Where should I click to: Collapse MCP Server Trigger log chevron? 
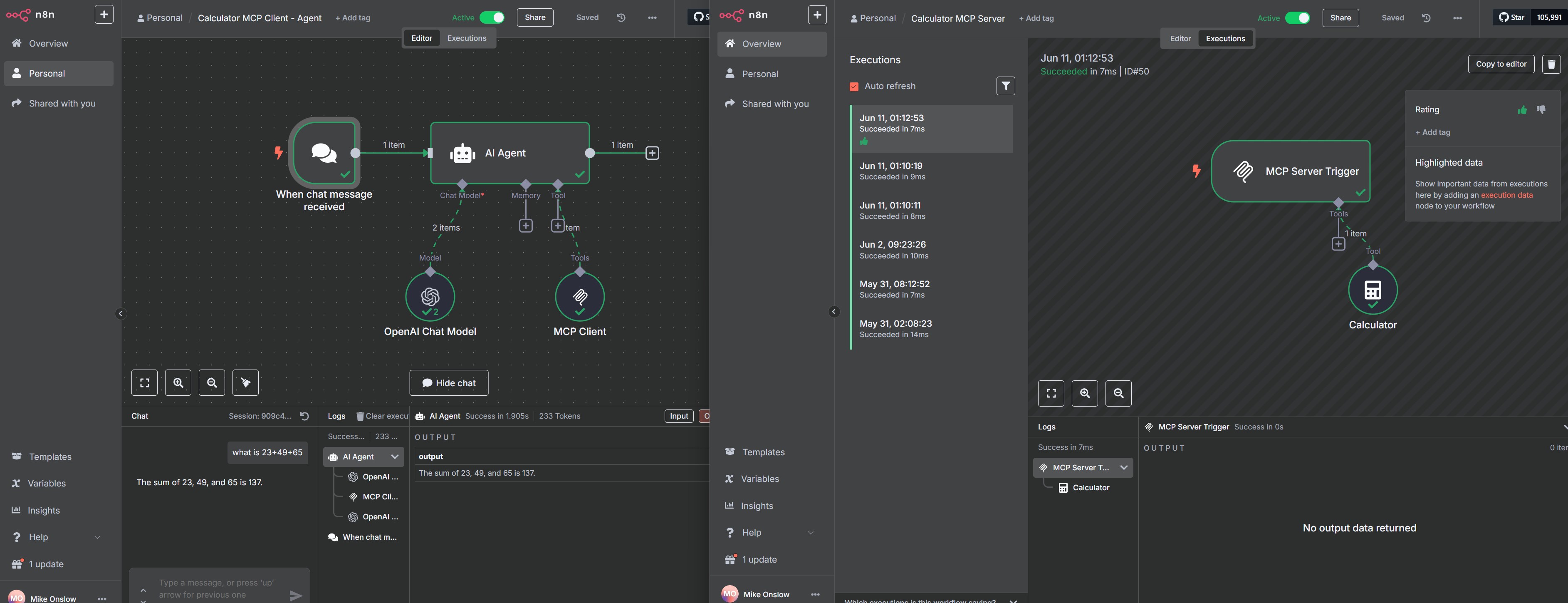click(1124, 468)
